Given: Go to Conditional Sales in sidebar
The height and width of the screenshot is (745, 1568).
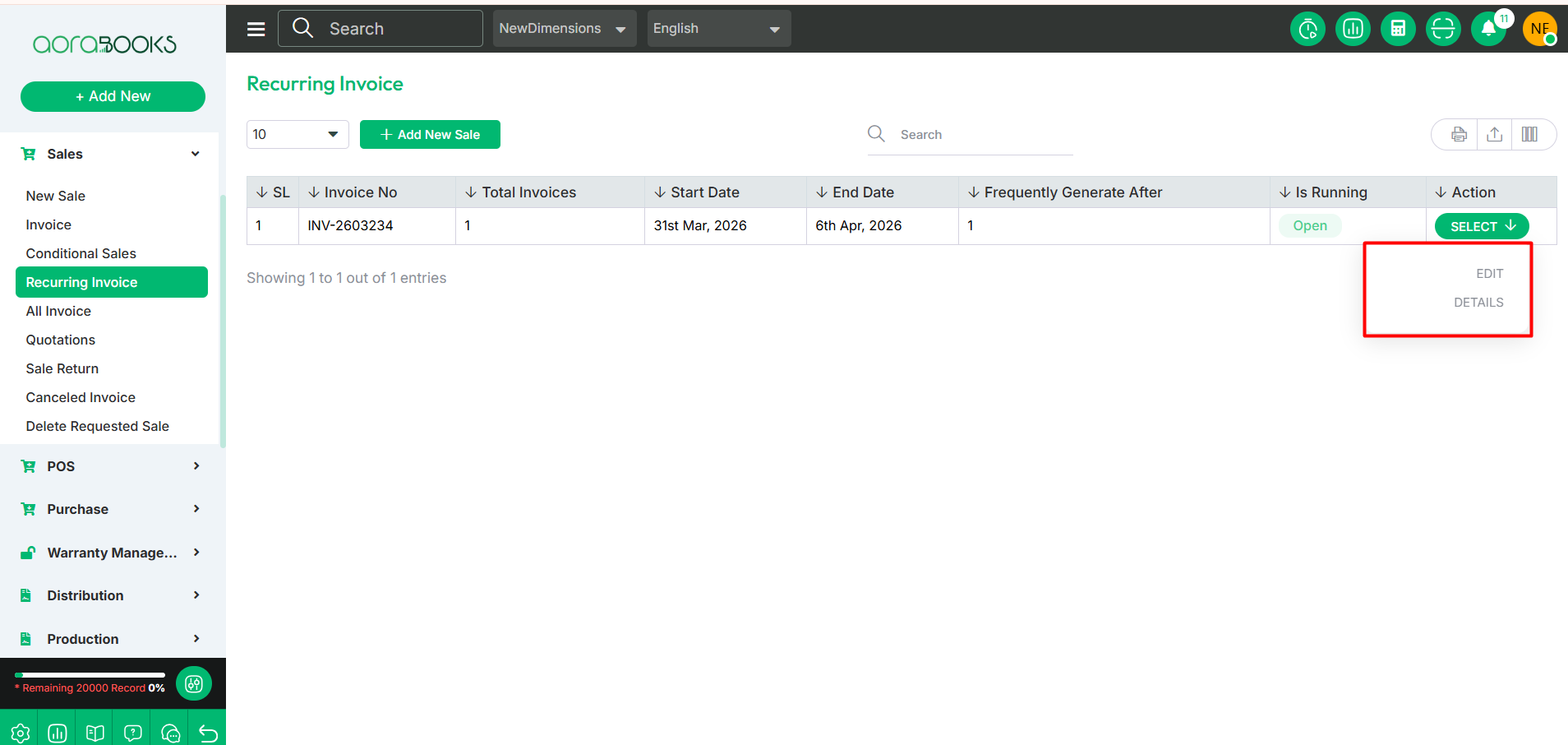Looking at the screenshot, I should [81, 253].
